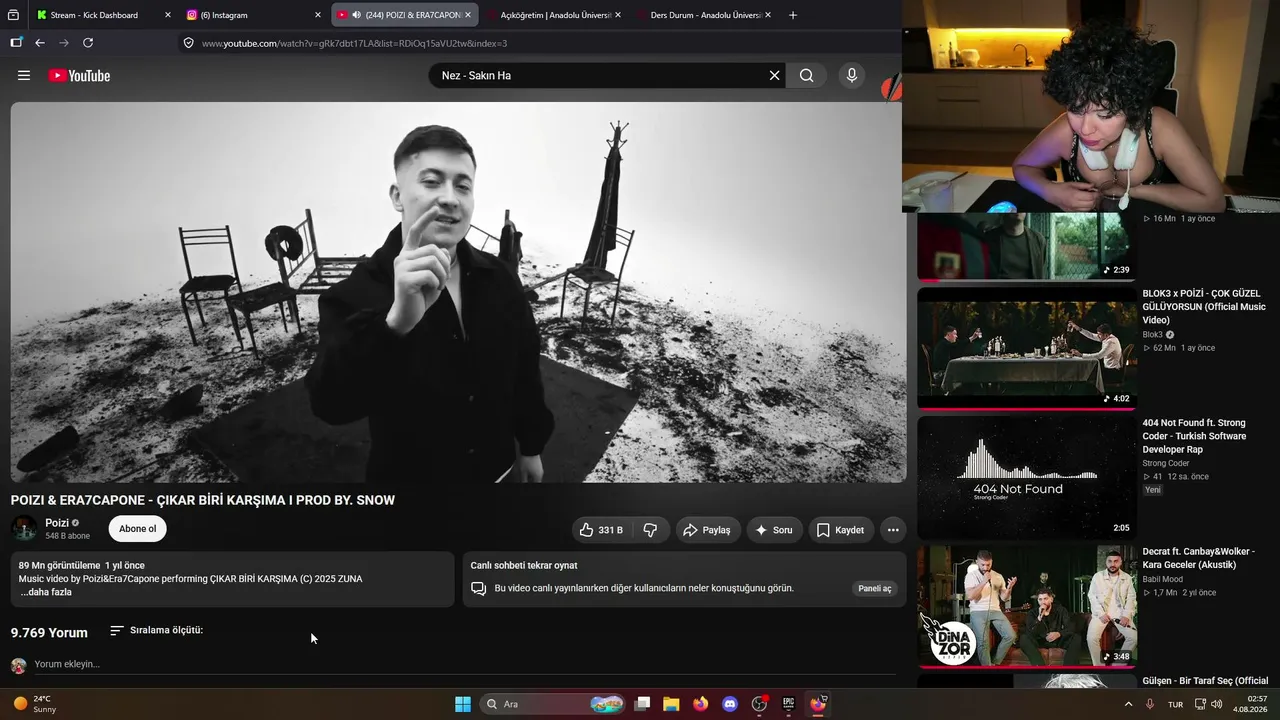Open the 404 Not Found ft. Strong Coder title
The height and width of the screenshot is (720, 1280).
click(x=1195, y=436)
